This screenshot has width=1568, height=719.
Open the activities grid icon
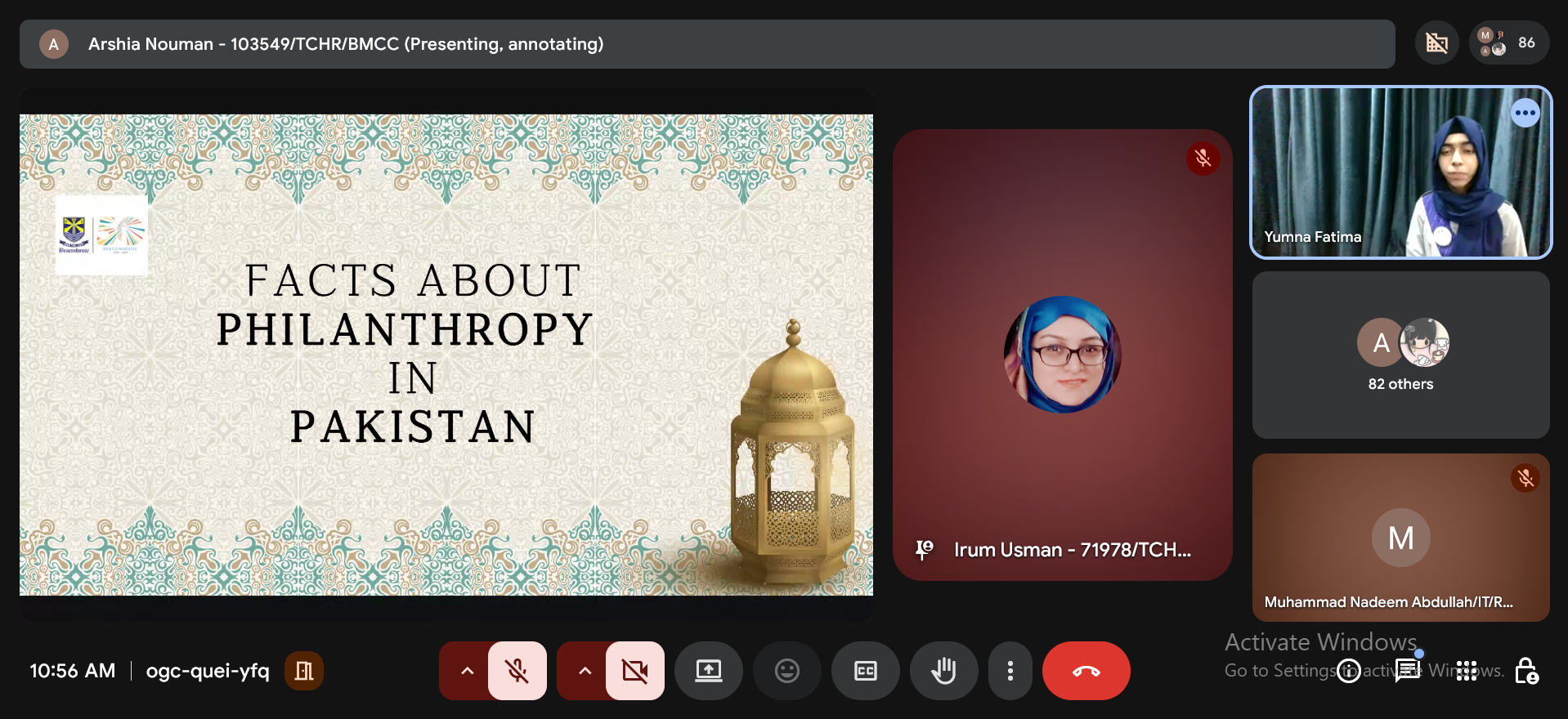click(1467, 671)
